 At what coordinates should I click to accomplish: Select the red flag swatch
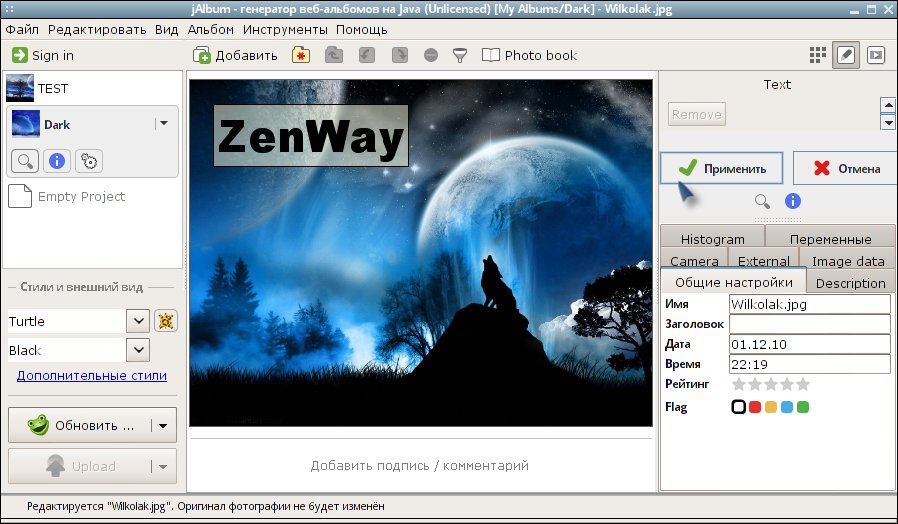pyautogui.click(x=755, y=407)
